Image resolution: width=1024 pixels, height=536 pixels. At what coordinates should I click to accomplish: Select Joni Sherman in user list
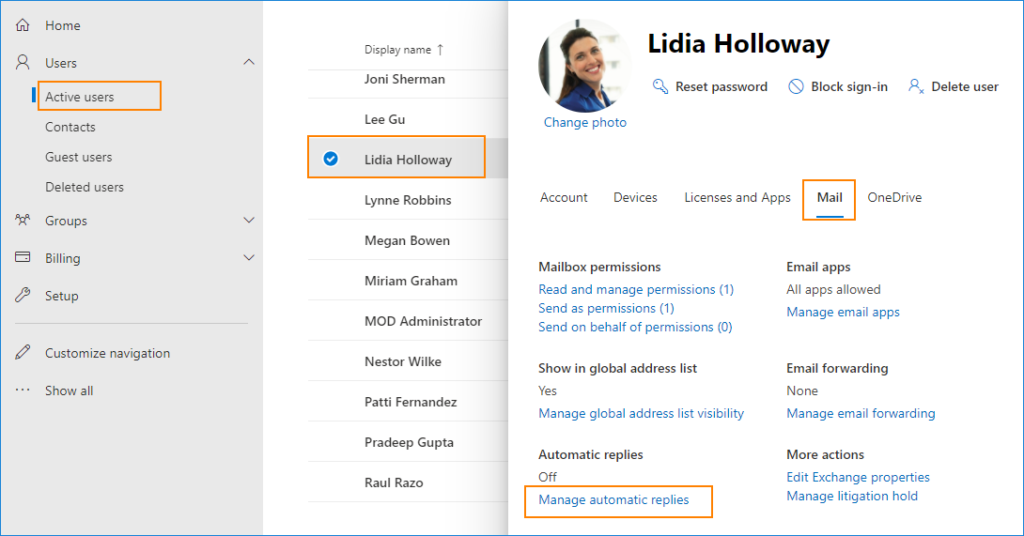coord(404,79)
